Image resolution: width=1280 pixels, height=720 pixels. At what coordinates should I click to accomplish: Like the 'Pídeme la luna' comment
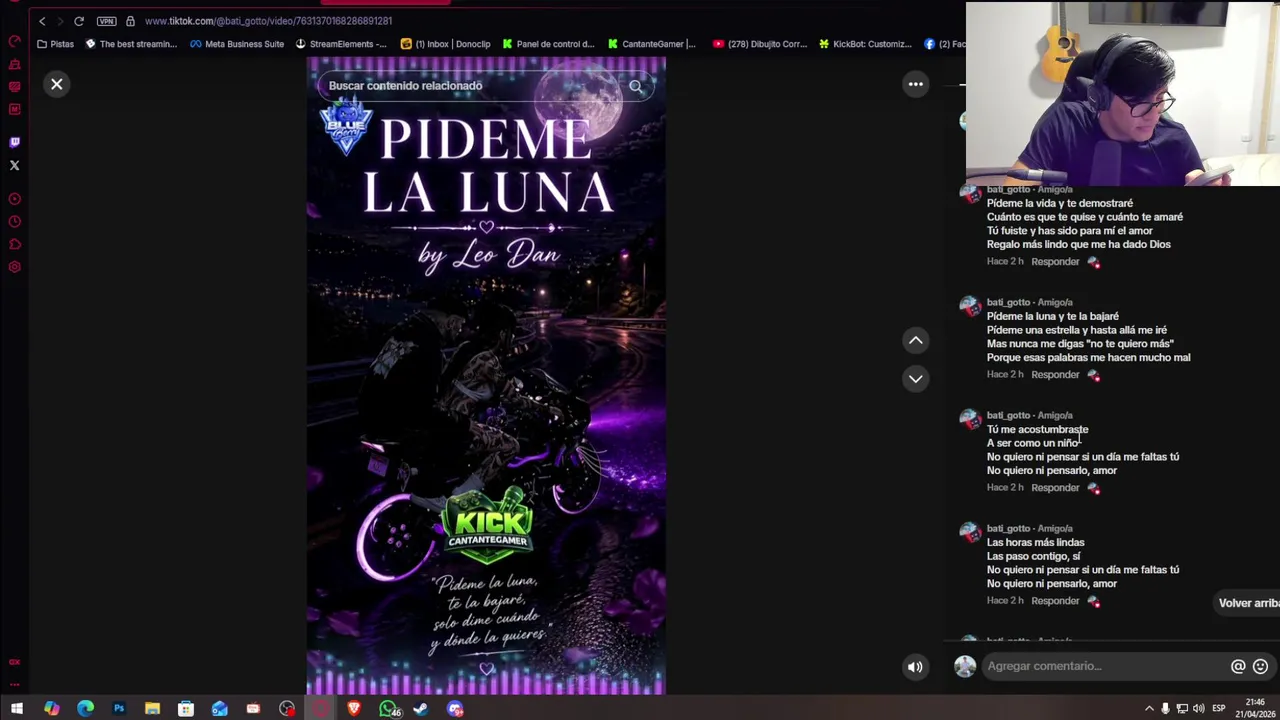coord(1093,375)
